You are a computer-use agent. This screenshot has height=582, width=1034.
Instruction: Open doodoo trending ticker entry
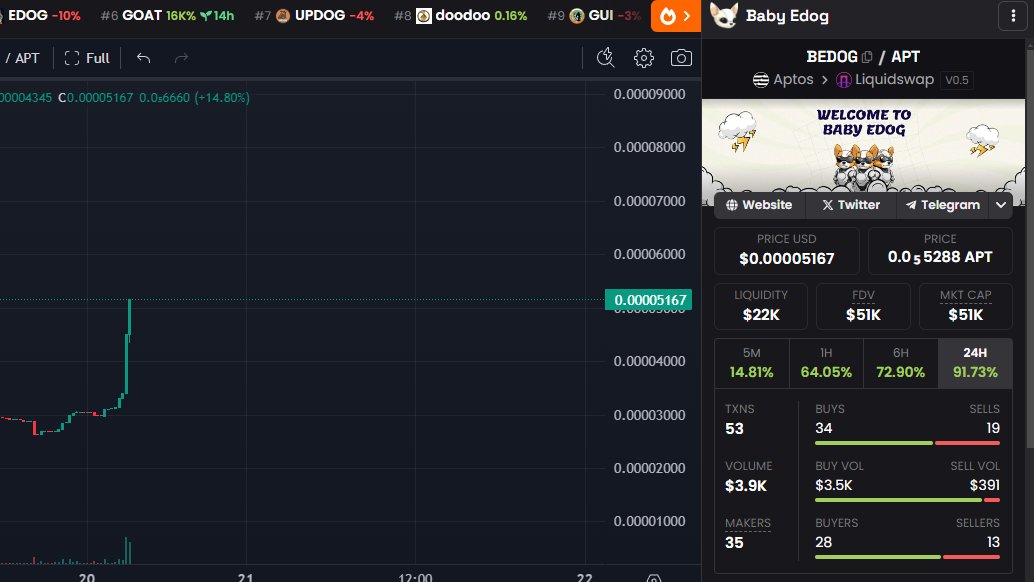460,15
